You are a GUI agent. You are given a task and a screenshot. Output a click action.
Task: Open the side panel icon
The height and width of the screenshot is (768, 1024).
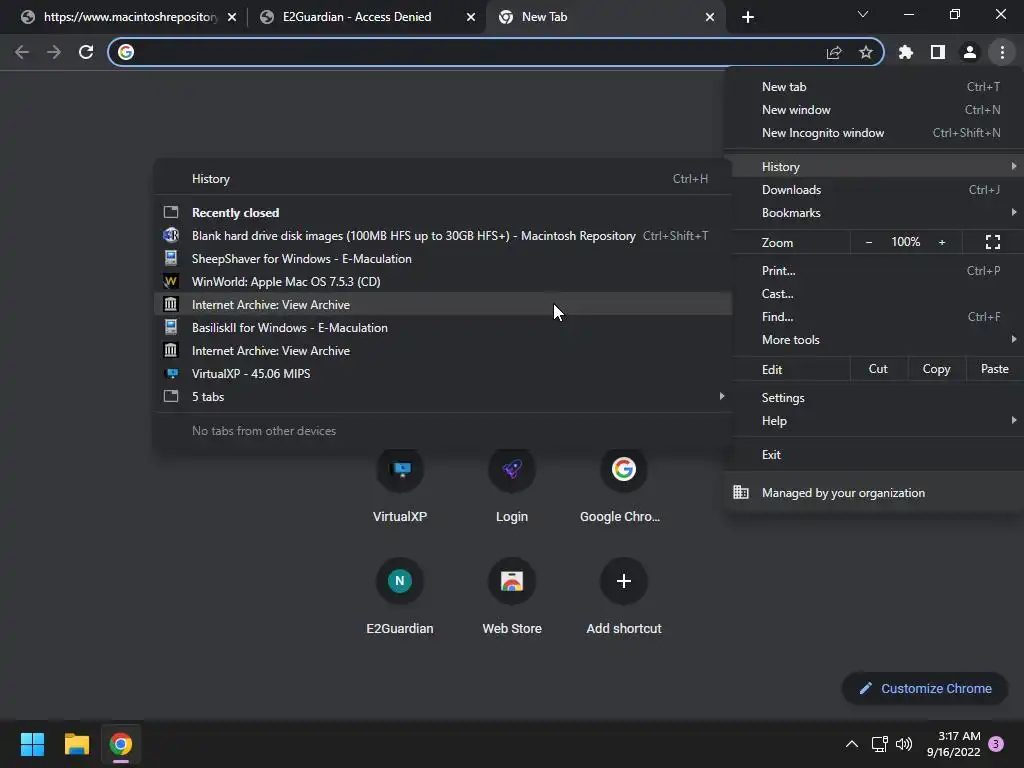click(938, 52)
